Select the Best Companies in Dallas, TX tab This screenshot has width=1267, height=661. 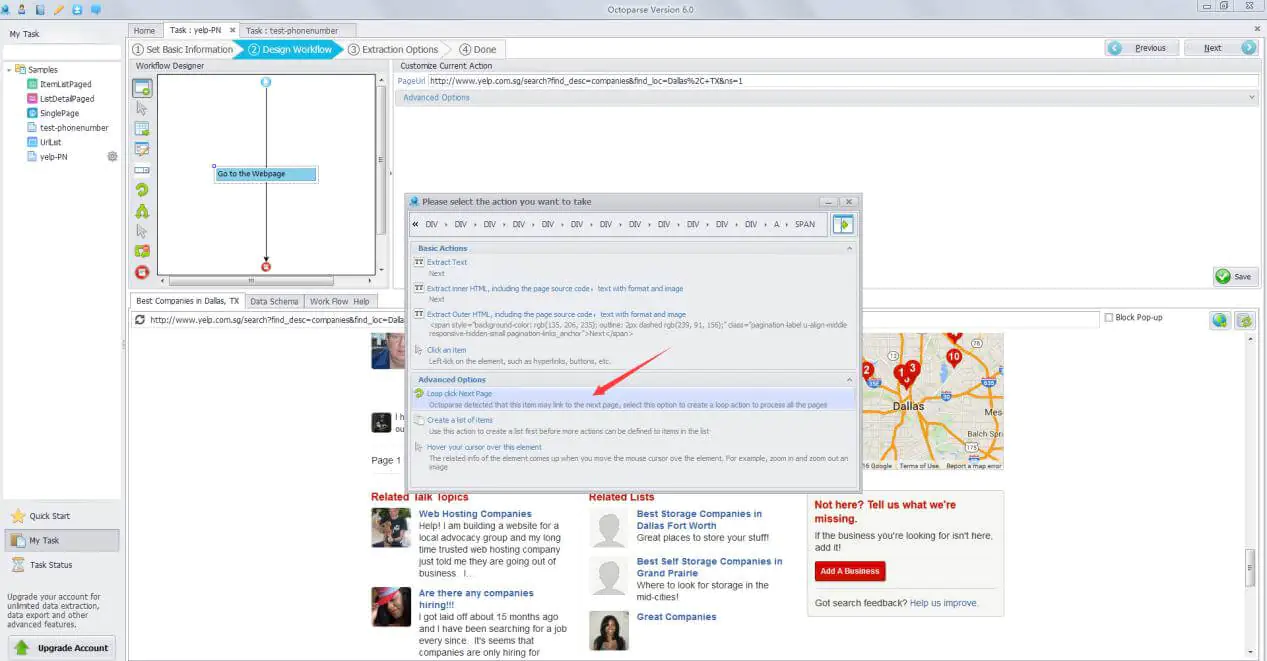(x=187, y=301)
